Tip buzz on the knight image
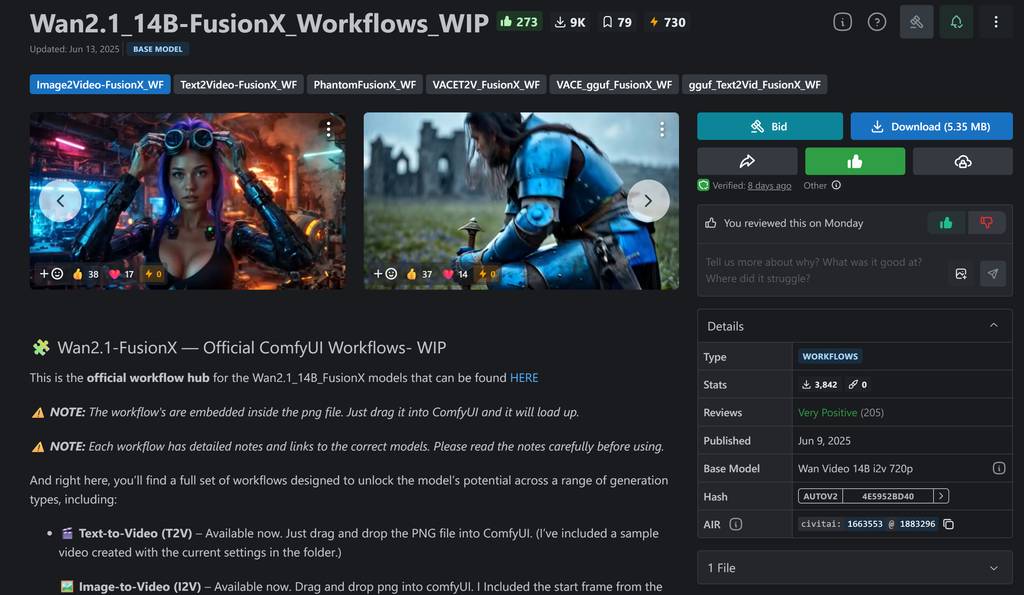Screen dimensions: 1024x595 [487, 274]
